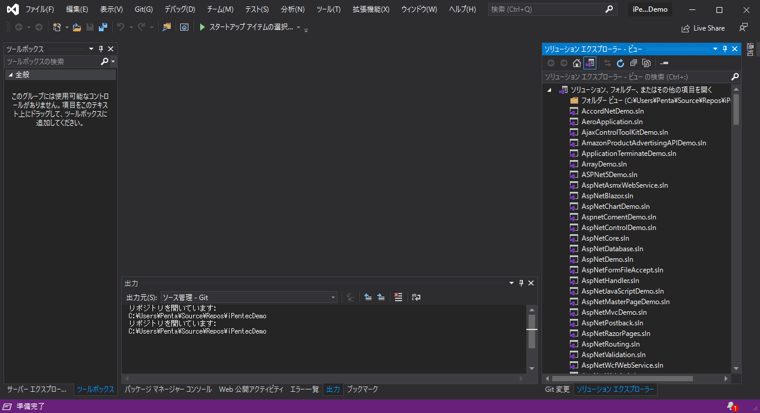Select AspNetCore.sln in the list
This screenshot has width=760, height=413.
coord(605,238)
